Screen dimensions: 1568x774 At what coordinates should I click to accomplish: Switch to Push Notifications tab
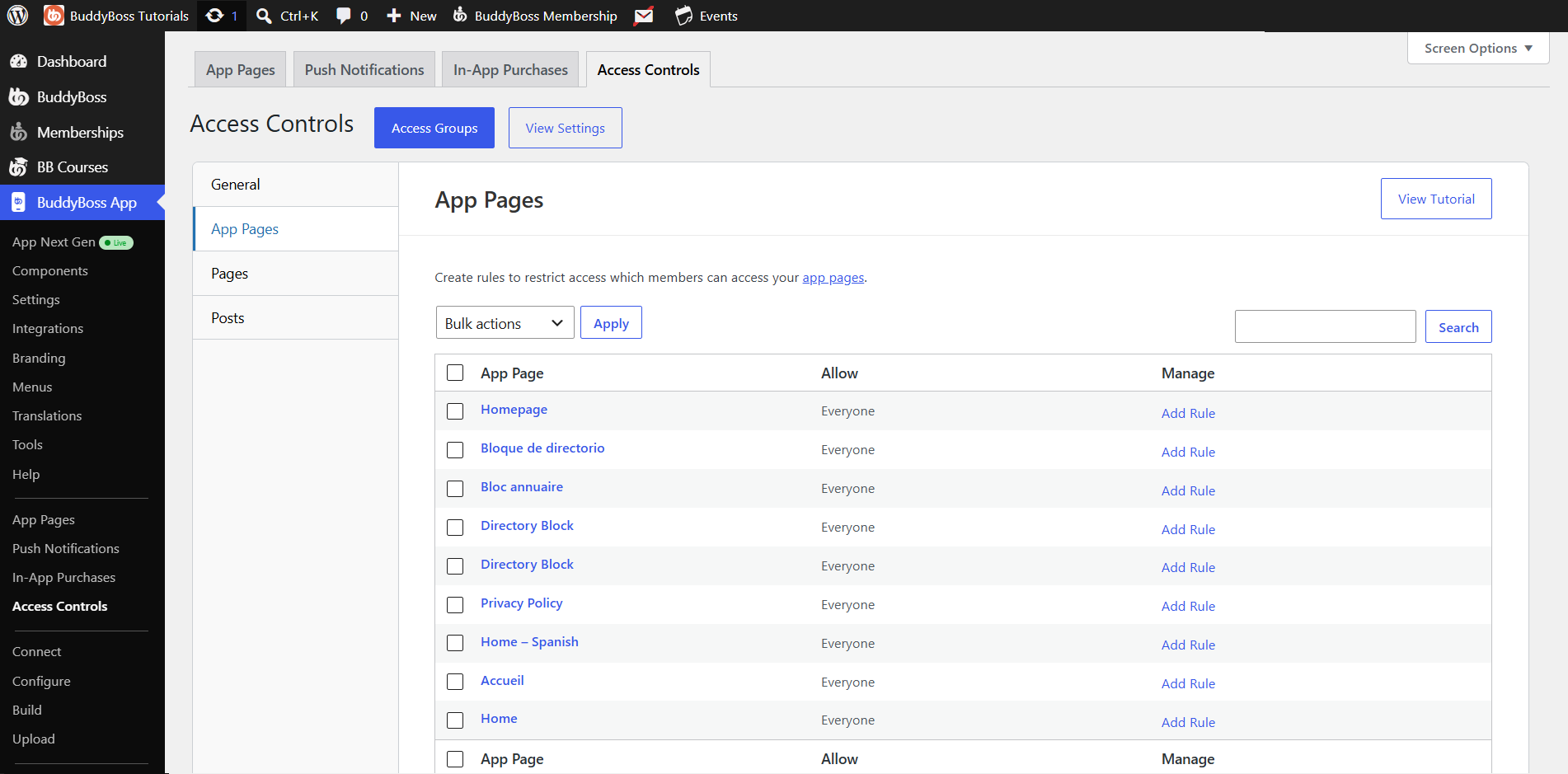click(364, 70)
